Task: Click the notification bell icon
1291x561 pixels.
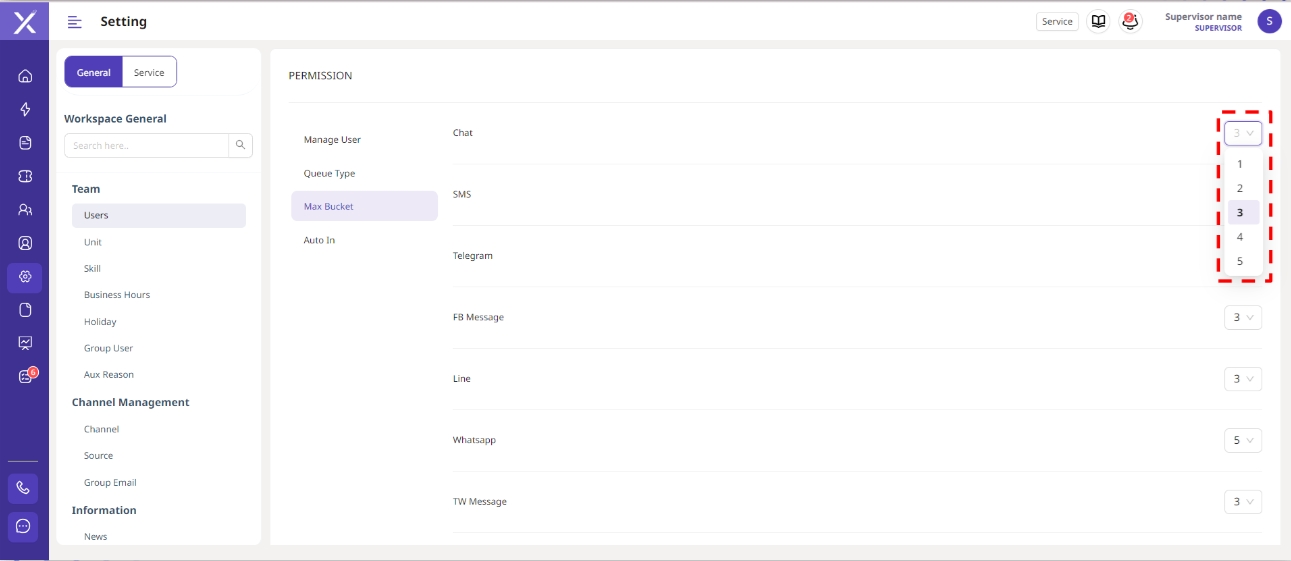Action: pyautogui.click(x=1130, y=21)
